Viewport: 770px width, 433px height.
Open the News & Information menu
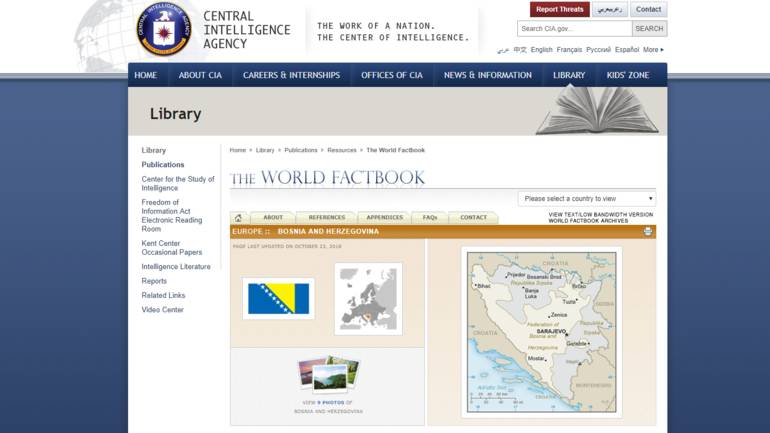pyautogui.click(x=487, y=75)
